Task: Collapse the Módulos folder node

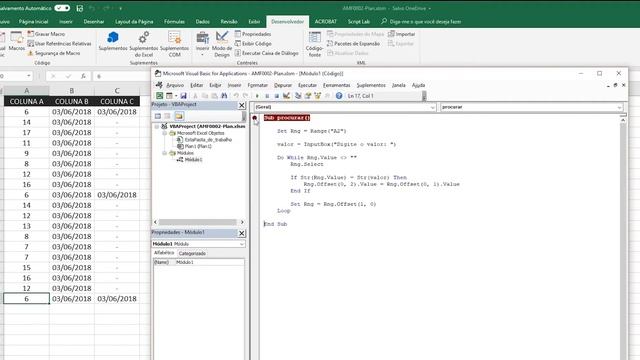Action: 165,153
